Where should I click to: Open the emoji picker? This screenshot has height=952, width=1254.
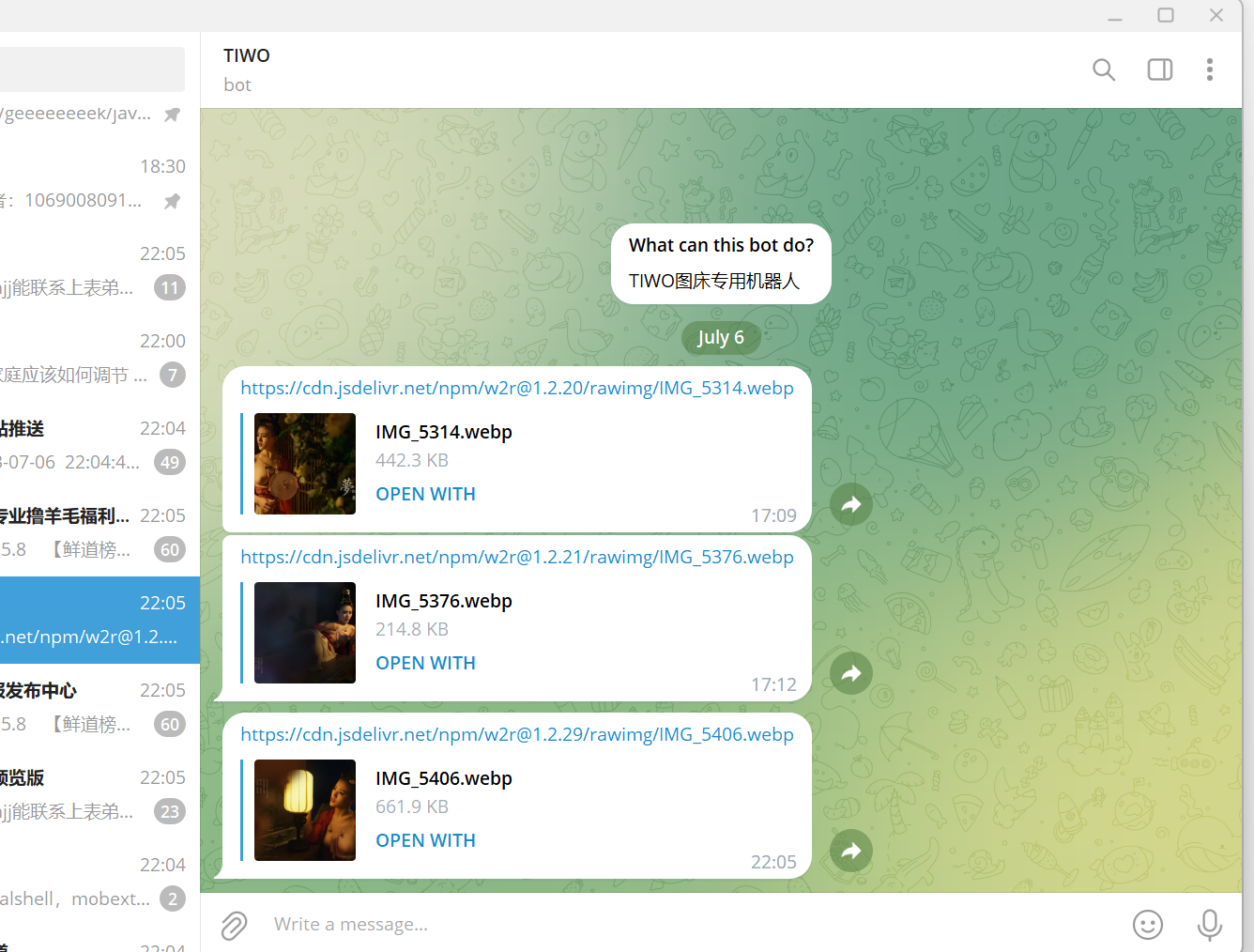[1148, 925]
